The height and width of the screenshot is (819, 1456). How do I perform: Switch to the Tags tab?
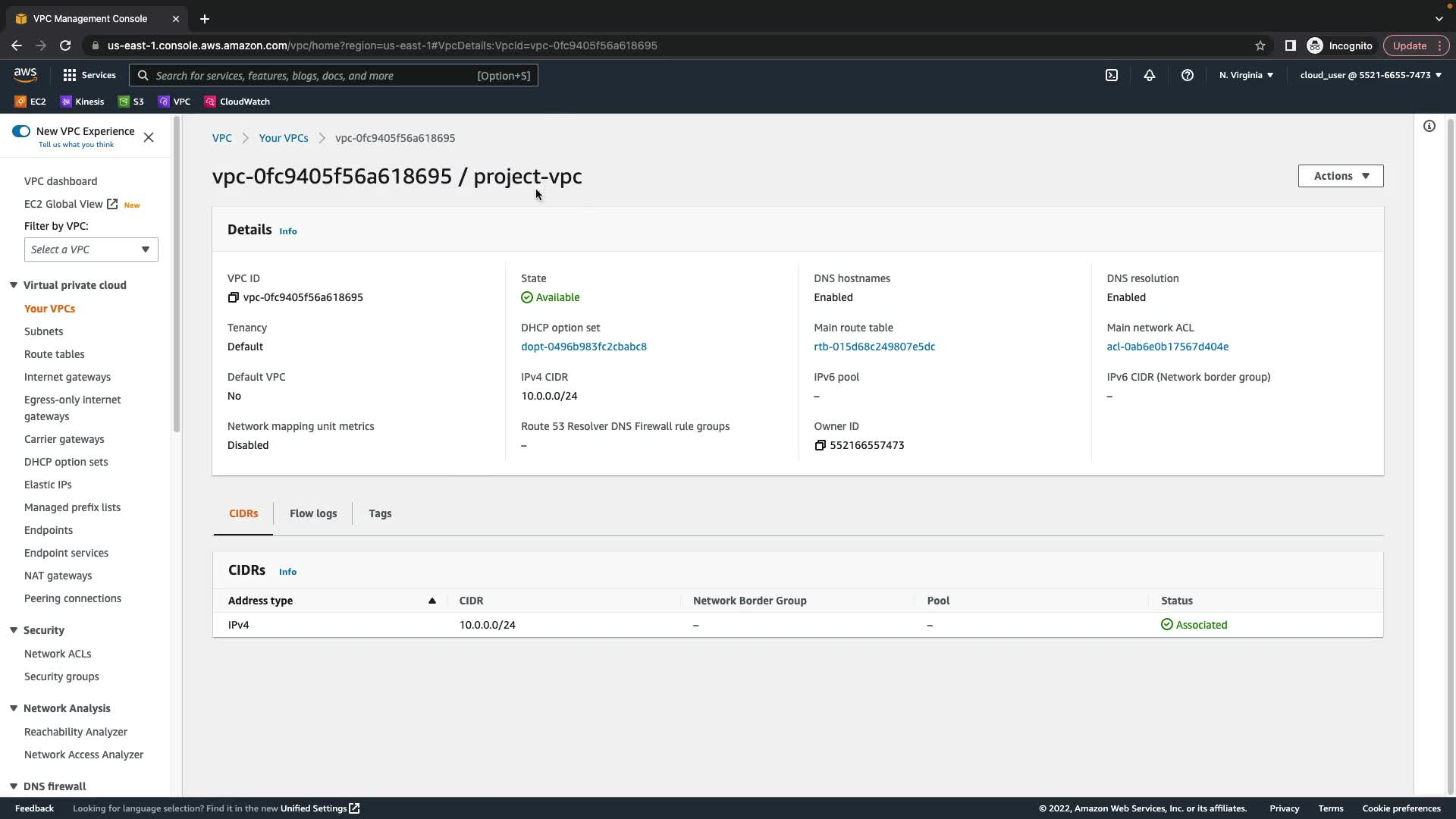coord(380,513)
